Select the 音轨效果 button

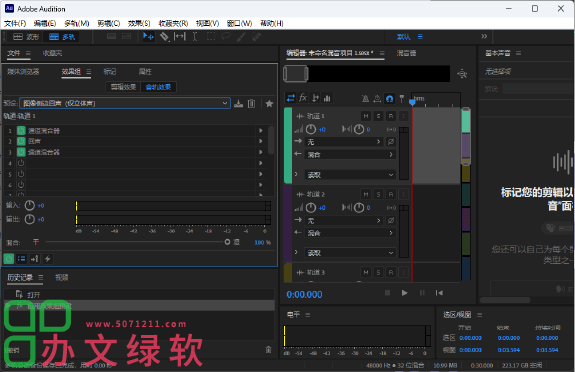pos(158,87)
